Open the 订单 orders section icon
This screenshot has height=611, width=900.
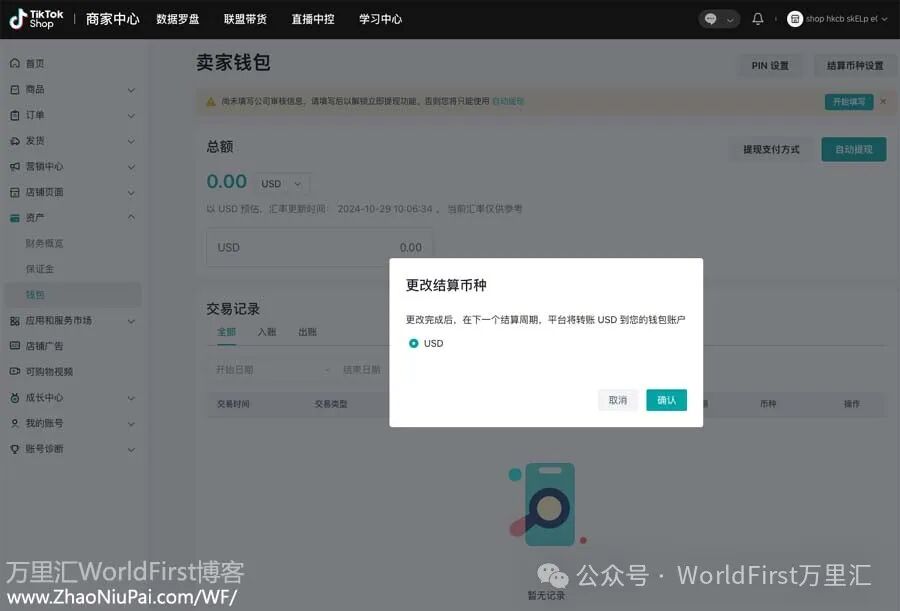point(15,115)
